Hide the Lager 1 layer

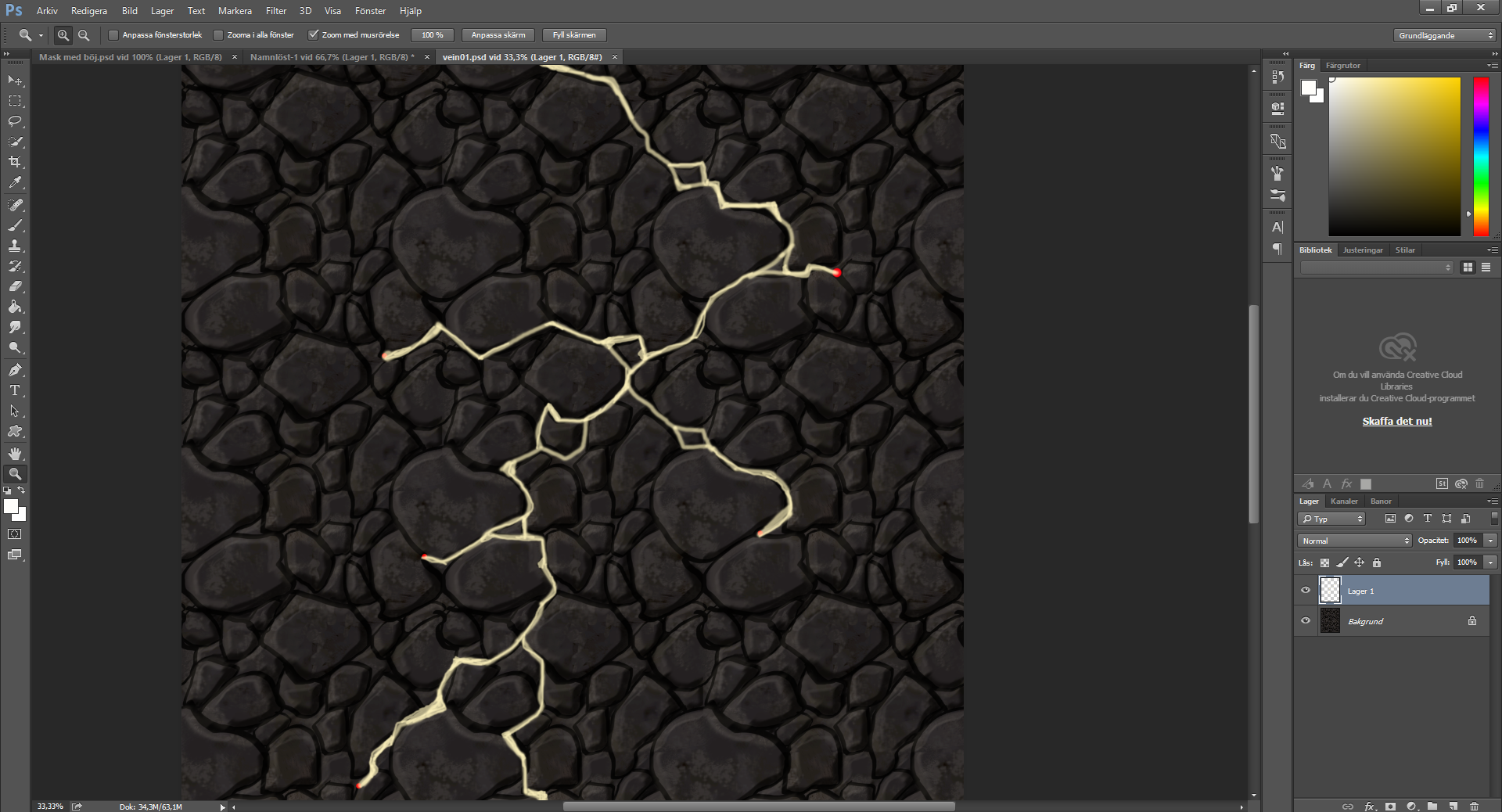[1306, 591]
